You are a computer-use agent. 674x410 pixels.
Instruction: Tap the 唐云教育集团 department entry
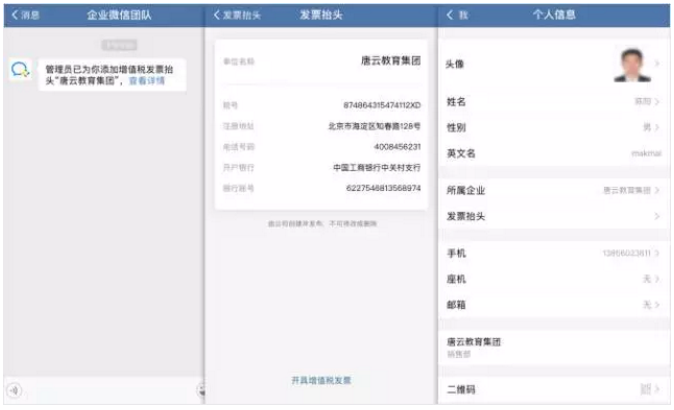(554, 347)
